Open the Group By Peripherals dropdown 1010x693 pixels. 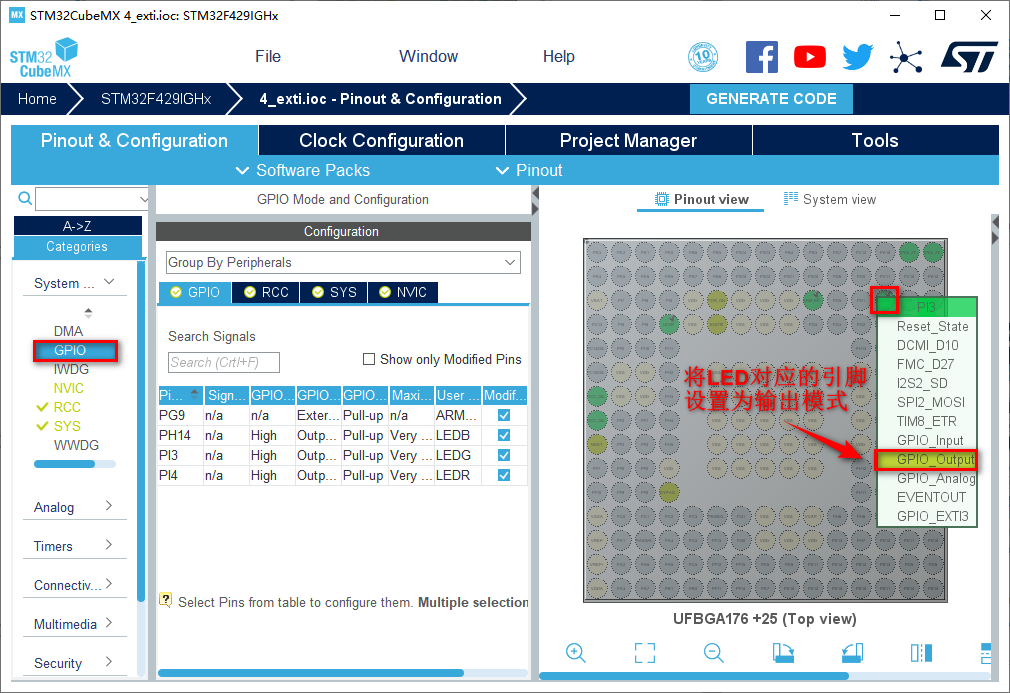click(x=343, y=262)
